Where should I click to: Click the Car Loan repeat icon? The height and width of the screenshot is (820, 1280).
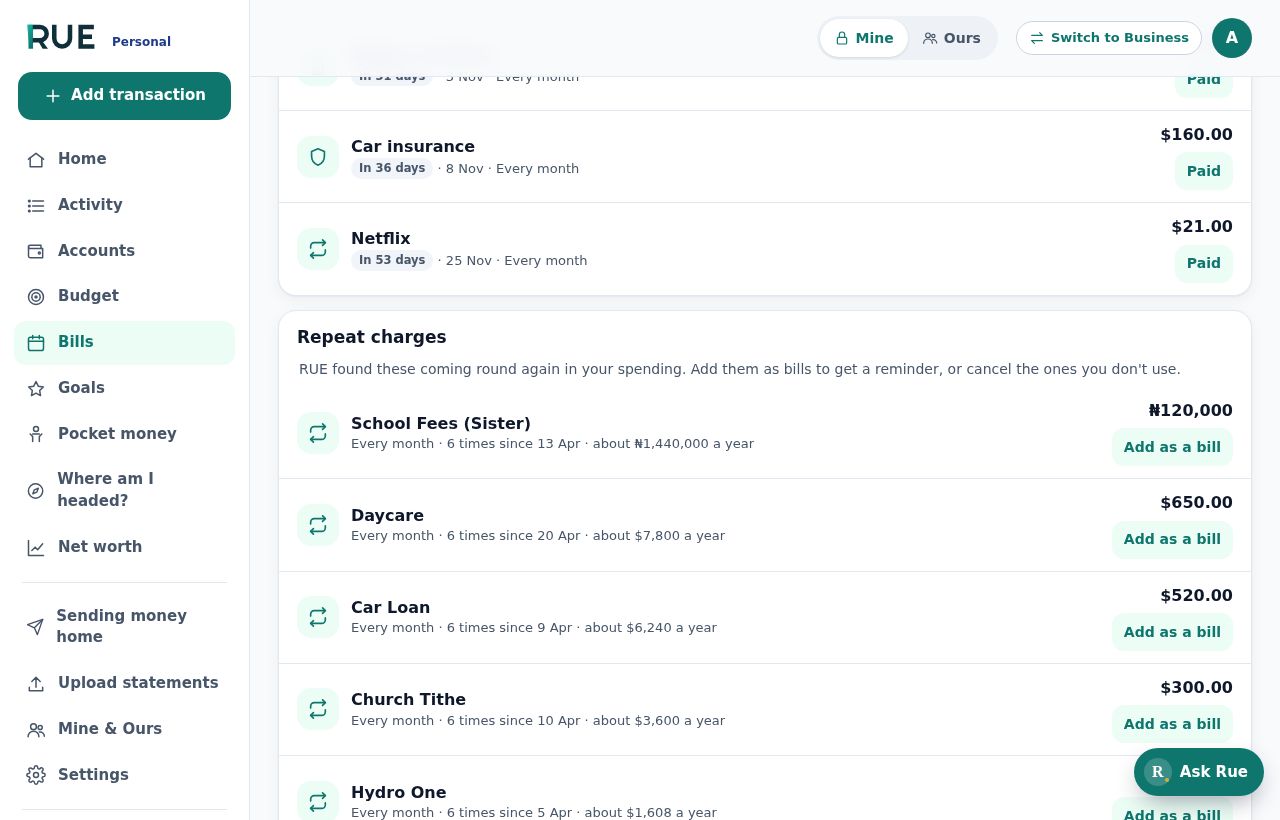tap(318, 617)
